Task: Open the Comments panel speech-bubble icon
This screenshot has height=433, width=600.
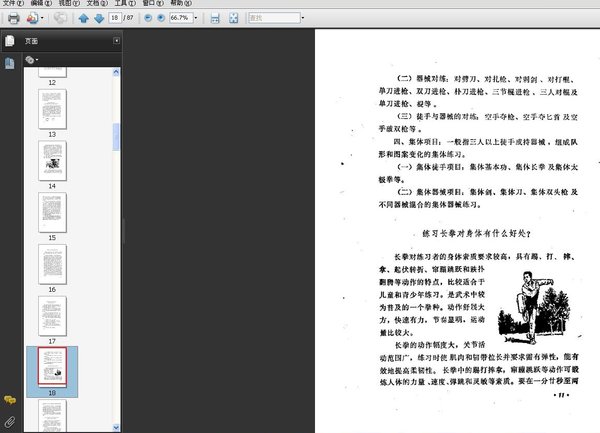Action: point(10,400)
